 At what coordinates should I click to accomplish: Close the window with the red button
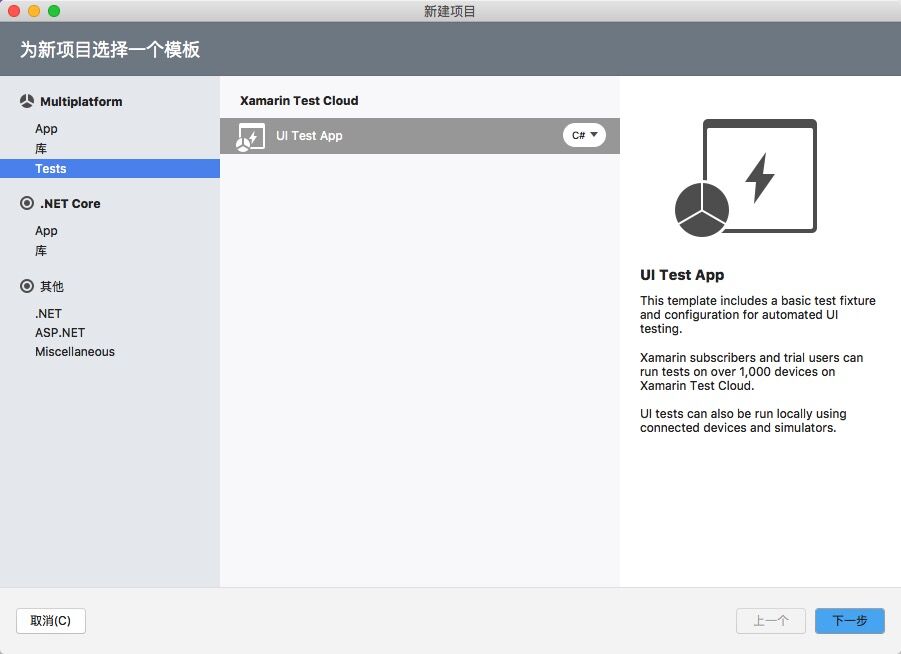coord(14,11)
